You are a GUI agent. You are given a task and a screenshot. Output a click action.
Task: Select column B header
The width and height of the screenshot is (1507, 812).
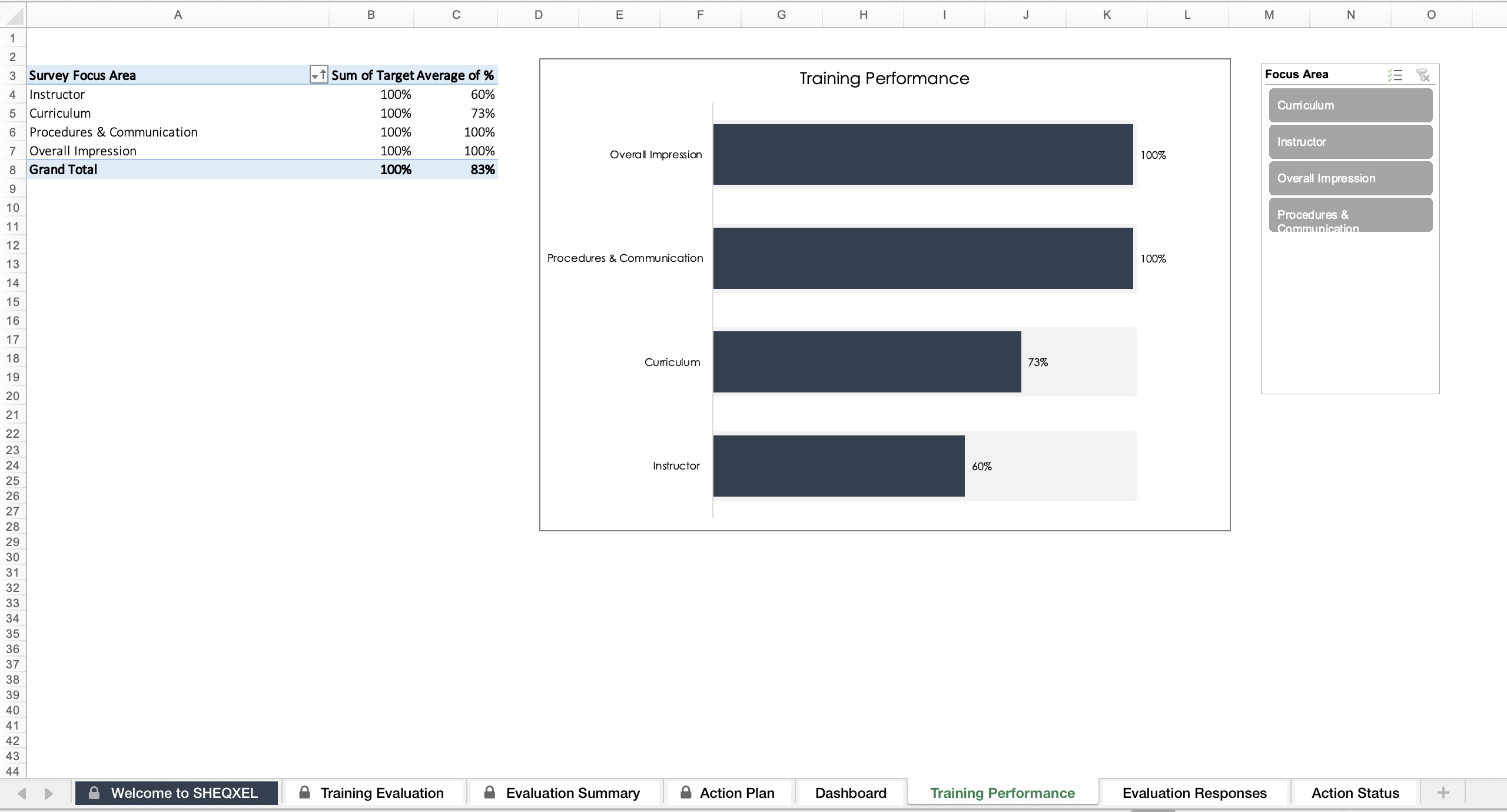tap(371, 15)
